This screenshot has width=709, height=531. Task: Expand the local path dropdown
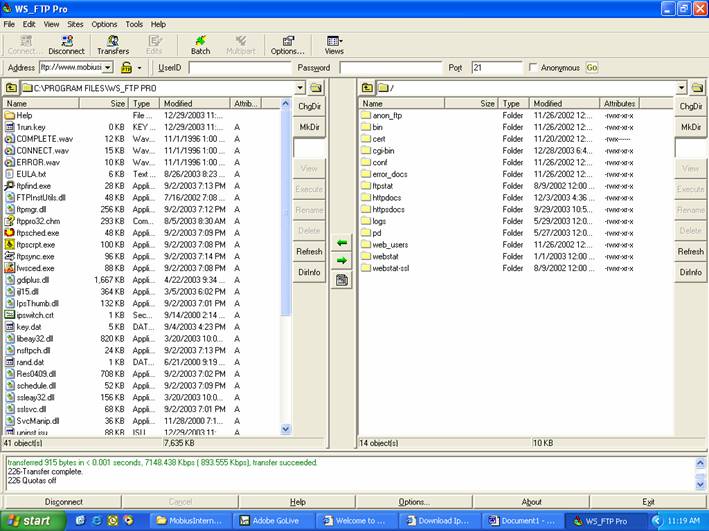pyautogui.click(x=300, y=88)
